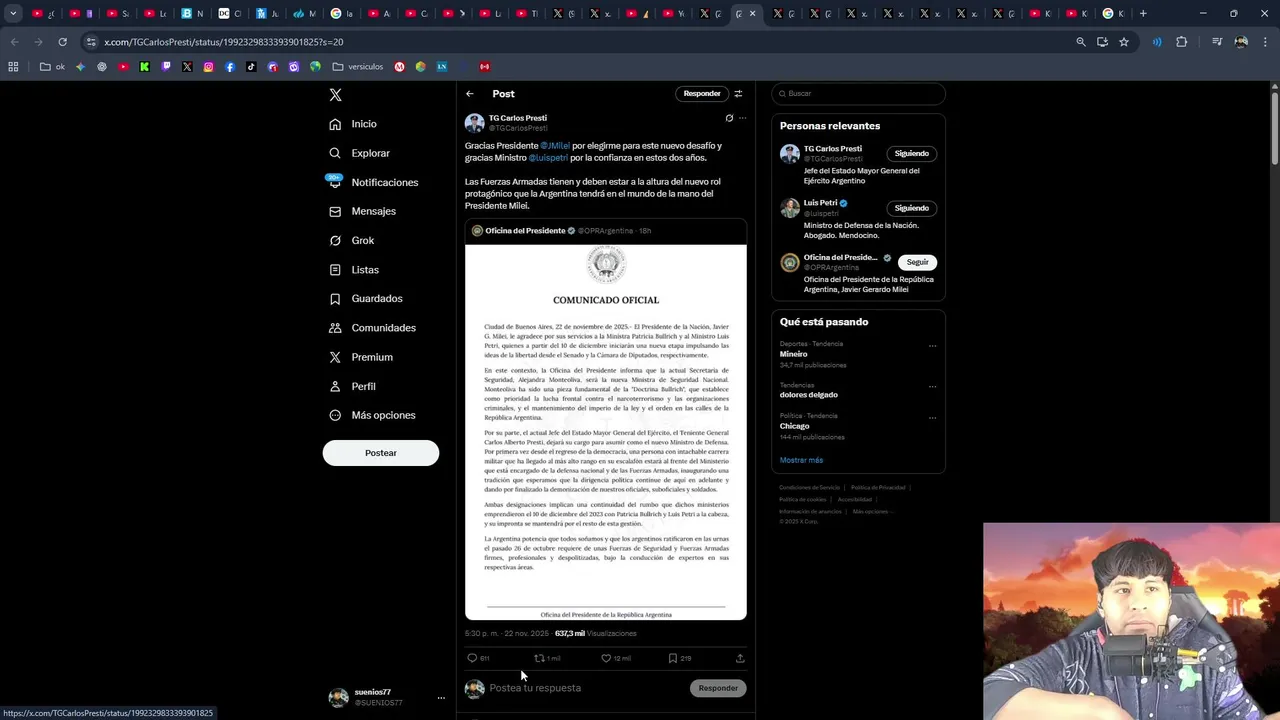Click Siguiendo for TG Carlos Presti
This screenshot has height=720, width=1280.
click(911, 154)
